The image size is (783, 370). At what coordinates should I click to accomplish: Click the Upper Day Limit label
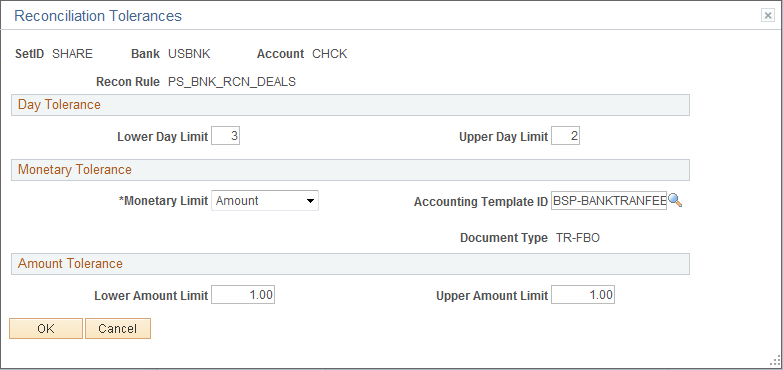[503, 137]
